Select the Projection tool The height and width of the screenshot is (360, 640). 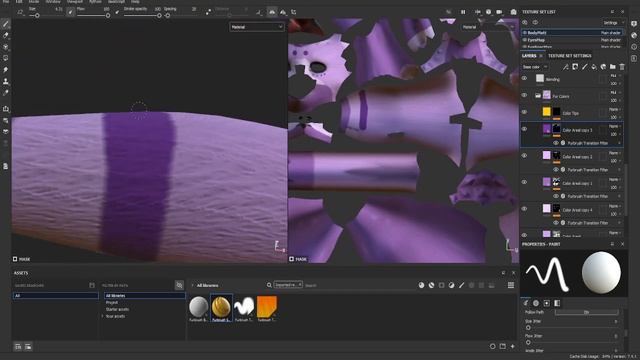[6, 47]
